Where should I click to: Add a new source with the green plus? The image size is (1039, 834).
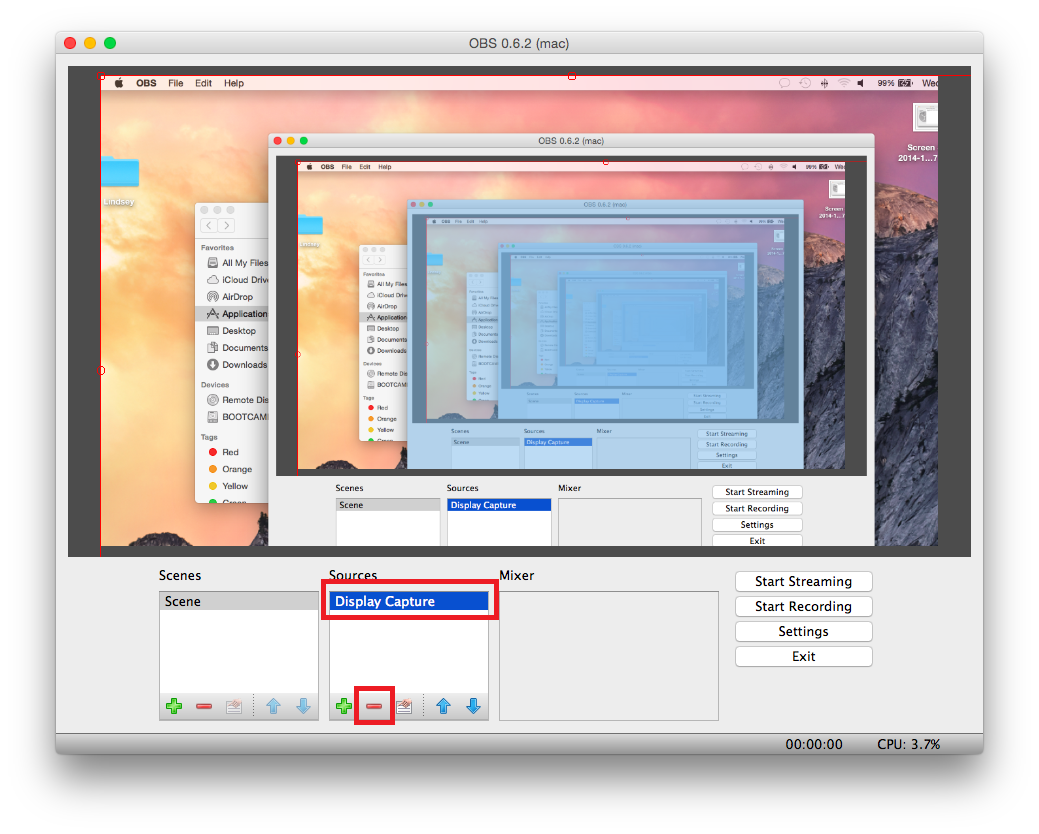coord(344,706)
